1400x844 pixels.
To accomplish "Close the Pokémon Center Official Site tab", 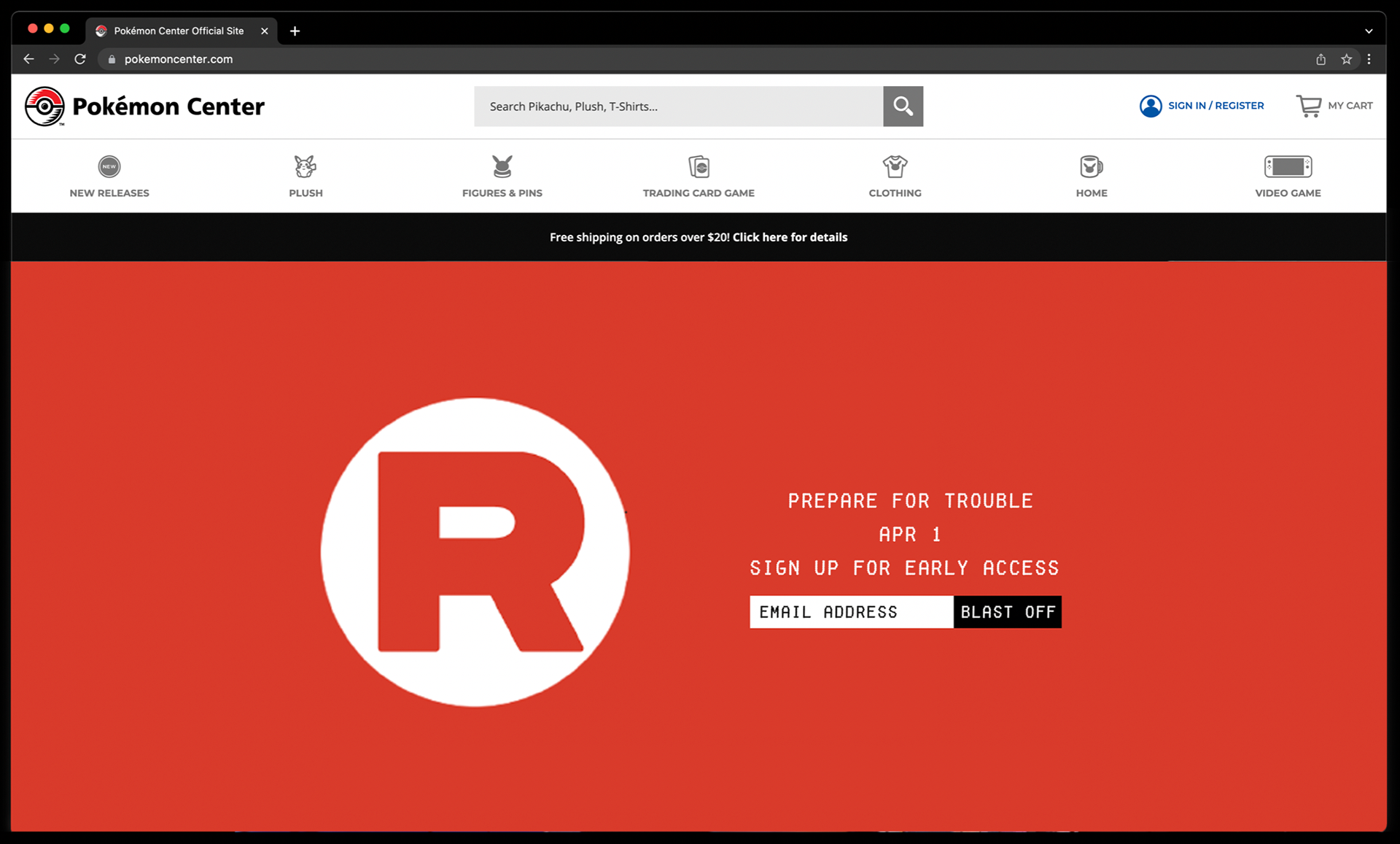I will point(264,31).
